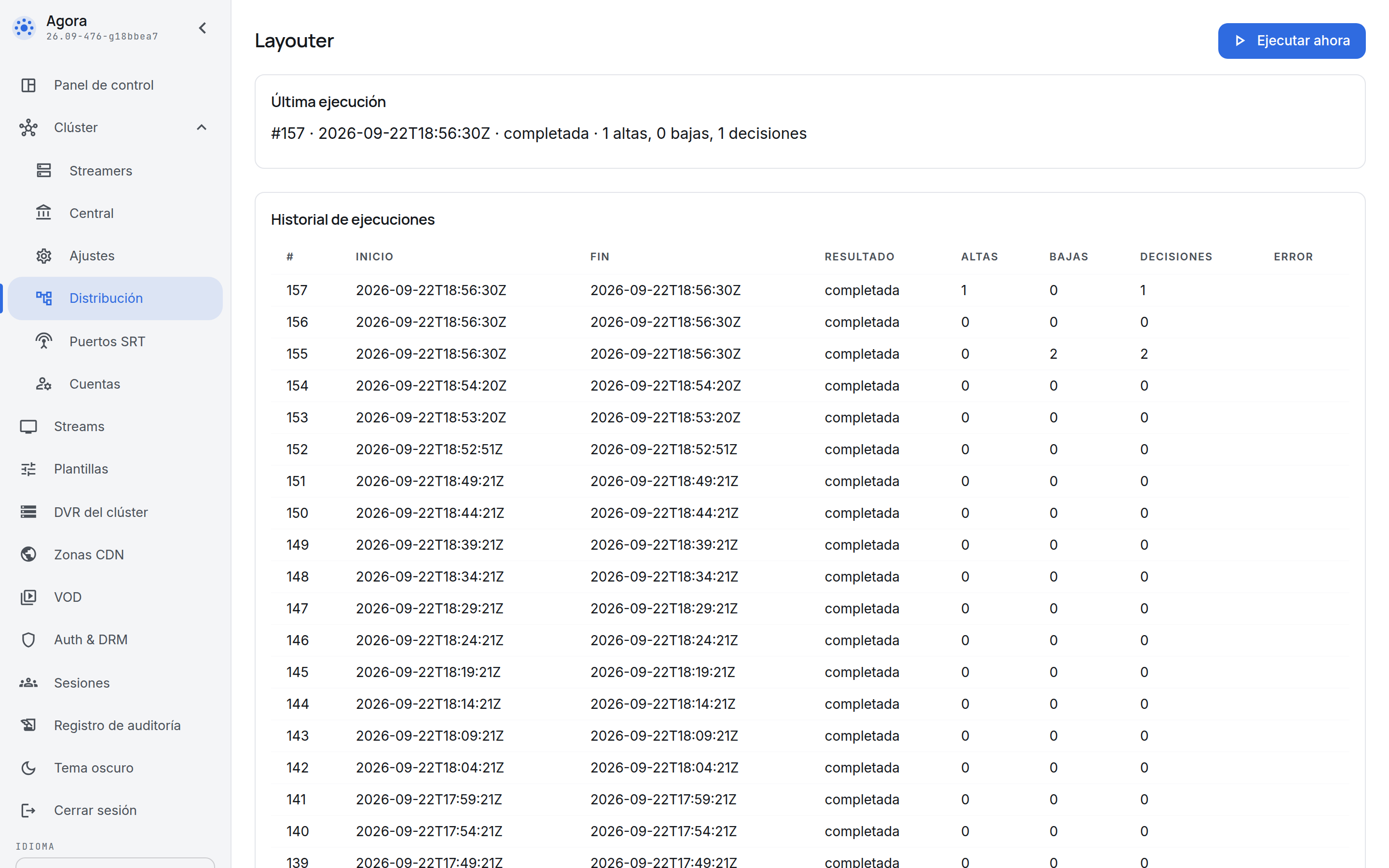Click the Distribución layout icon
This screenshot has width=1389, height=868.
[44, 298]
